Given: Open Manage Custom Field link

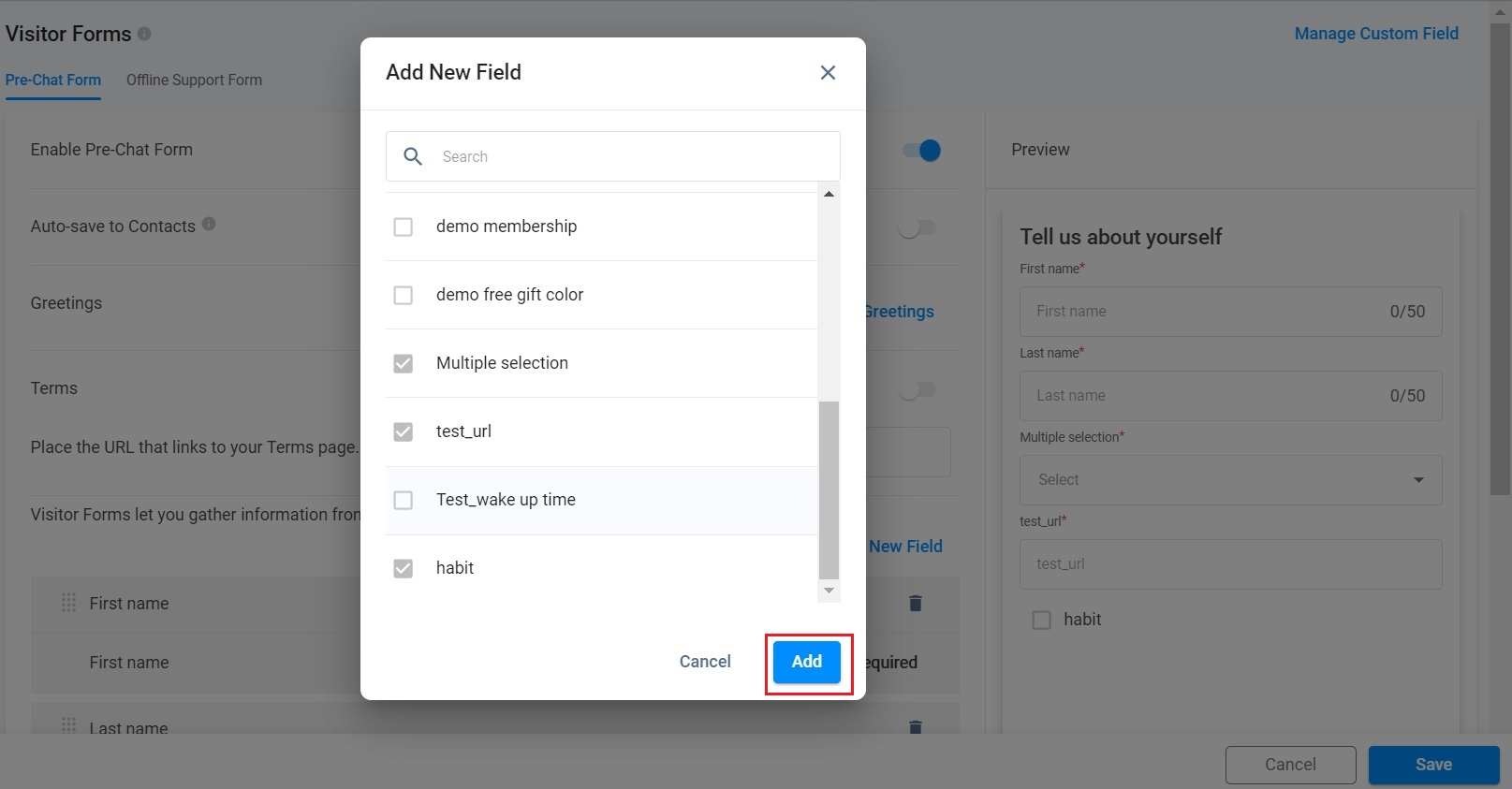Looking at the screenshot, I should pos(1375,34).
